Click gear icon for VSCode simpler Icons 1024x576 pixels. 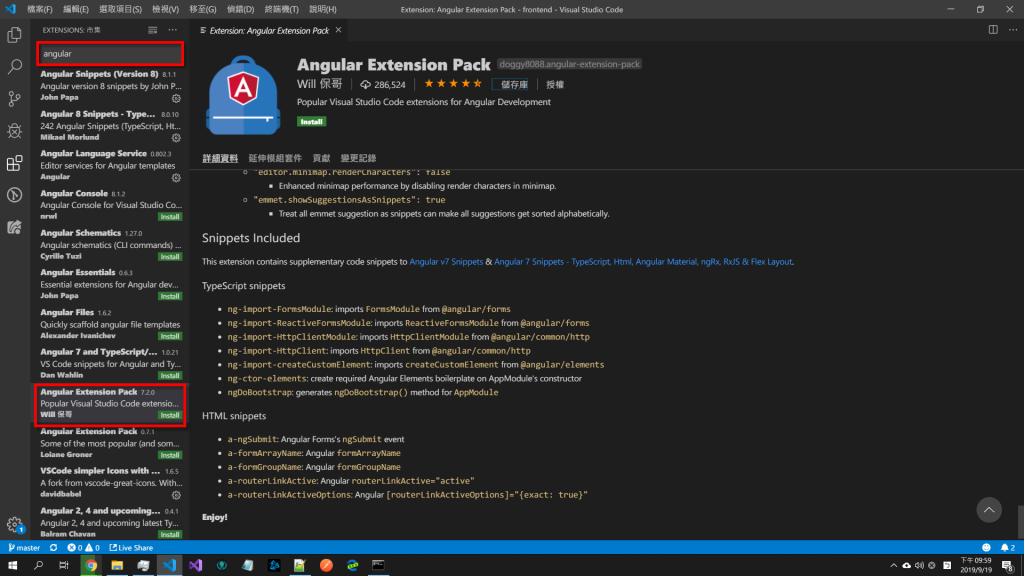pyautogui.click(x=176, y=495)
